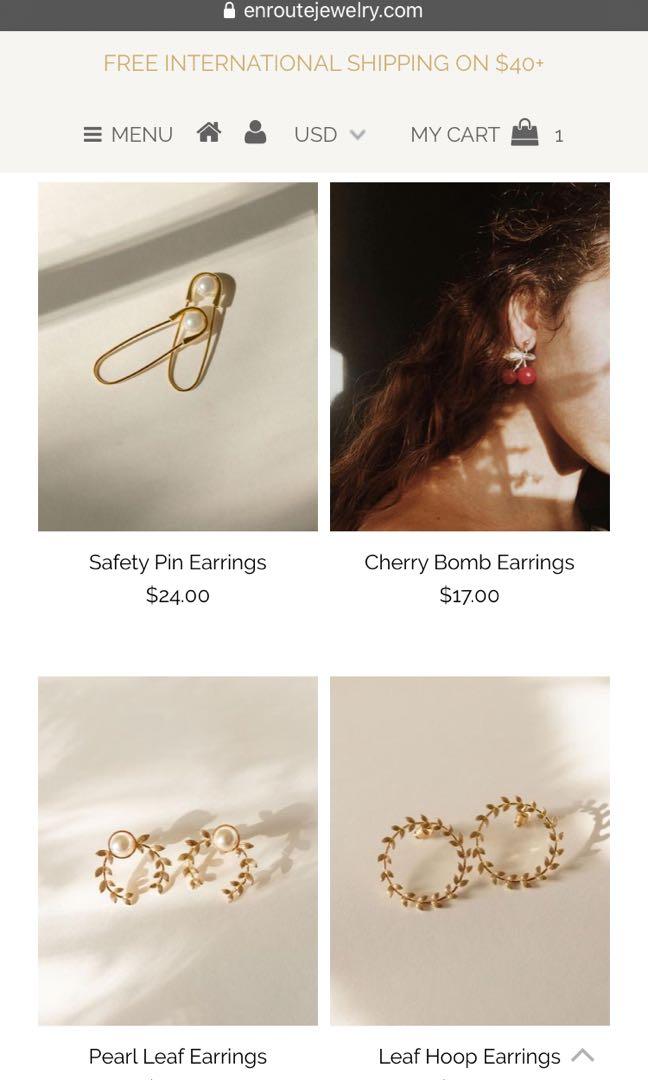The image size is (648, 1080).
Task: View the Cherry Bomb Earrings photo
Action: (x=470, y=356)
